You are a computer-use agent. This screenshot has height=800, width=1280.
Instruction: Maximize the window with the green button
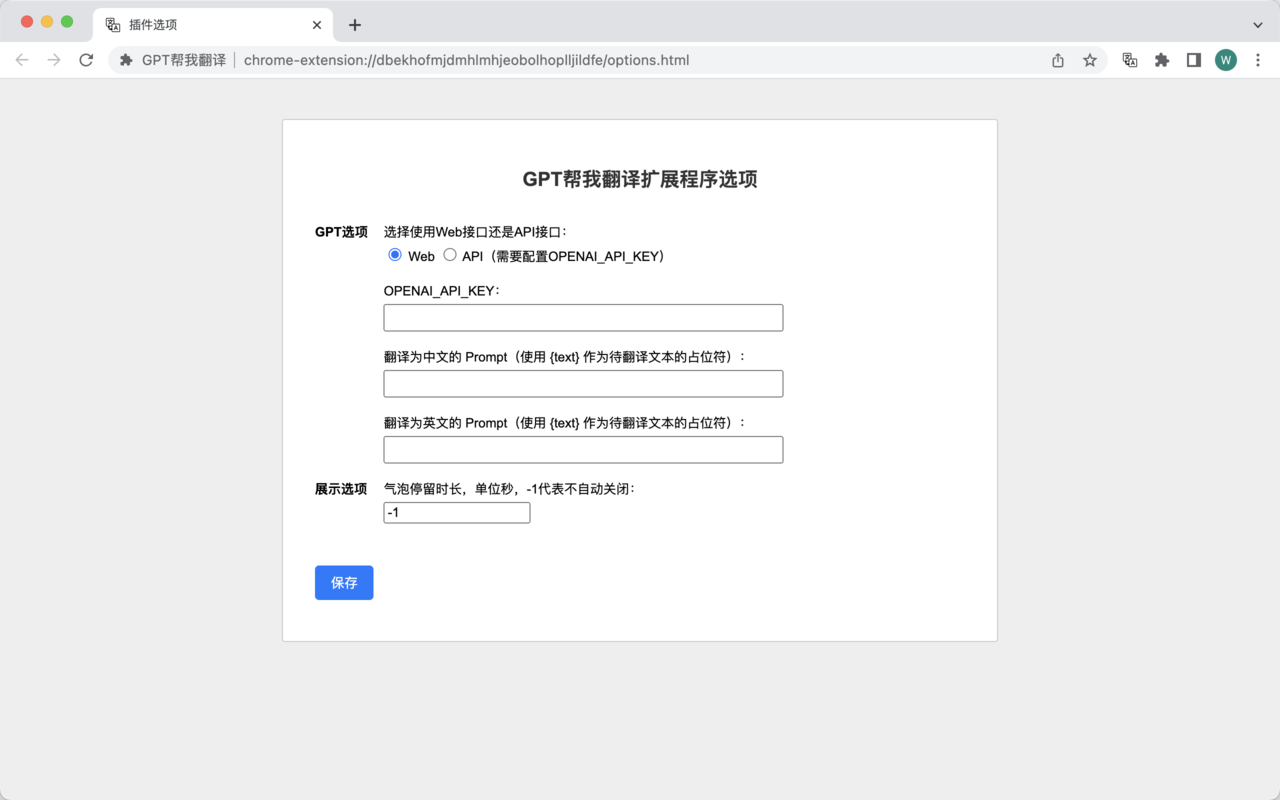67,22
